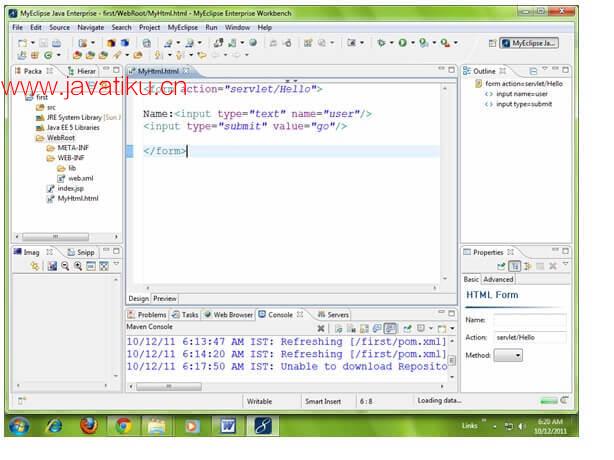Open Properties panel view menu triangle
The image size is (614, 460).
pos(565,264)
